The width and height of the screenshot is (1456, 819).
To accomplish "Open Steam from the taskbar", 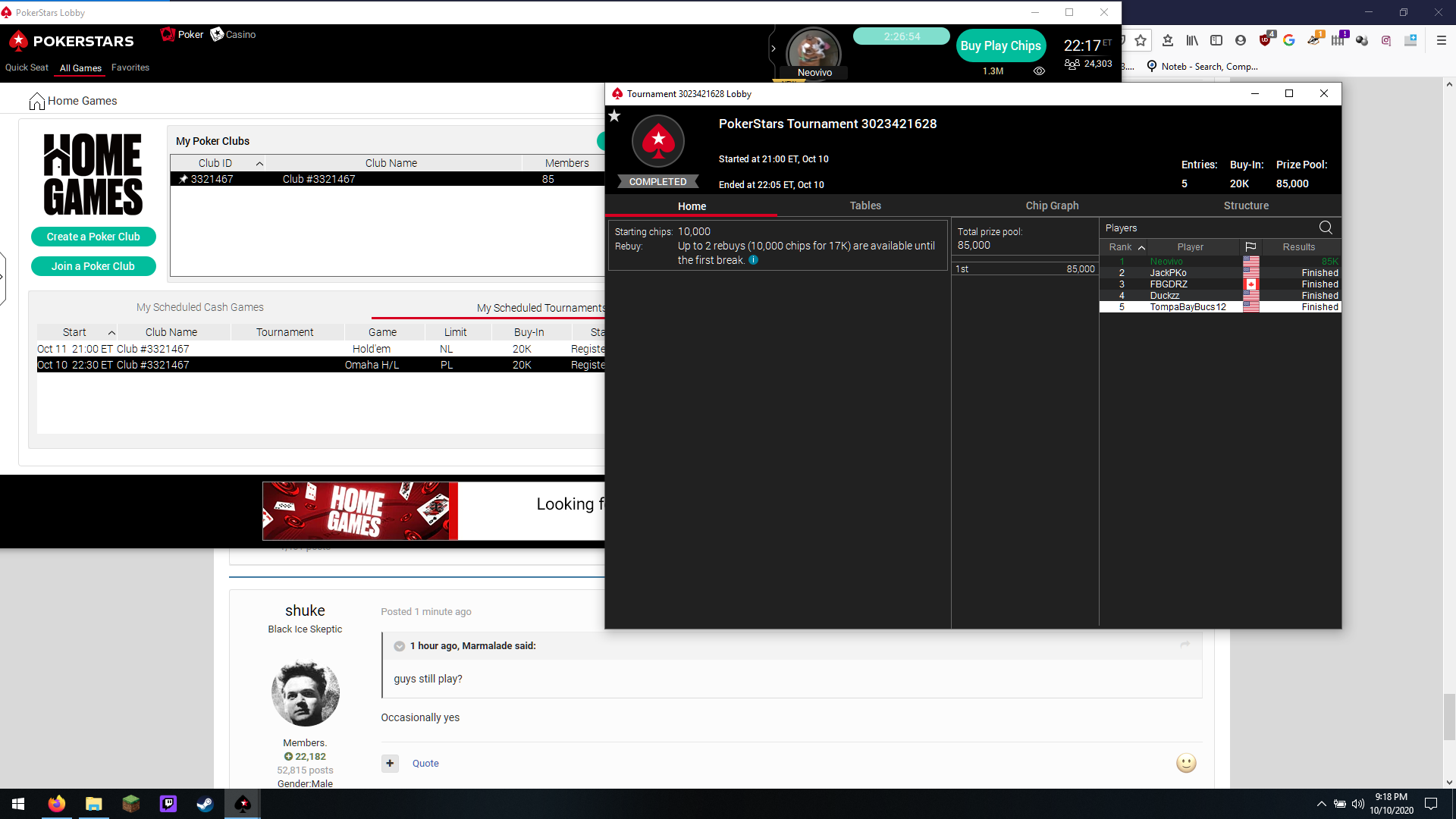I will 206,804.
